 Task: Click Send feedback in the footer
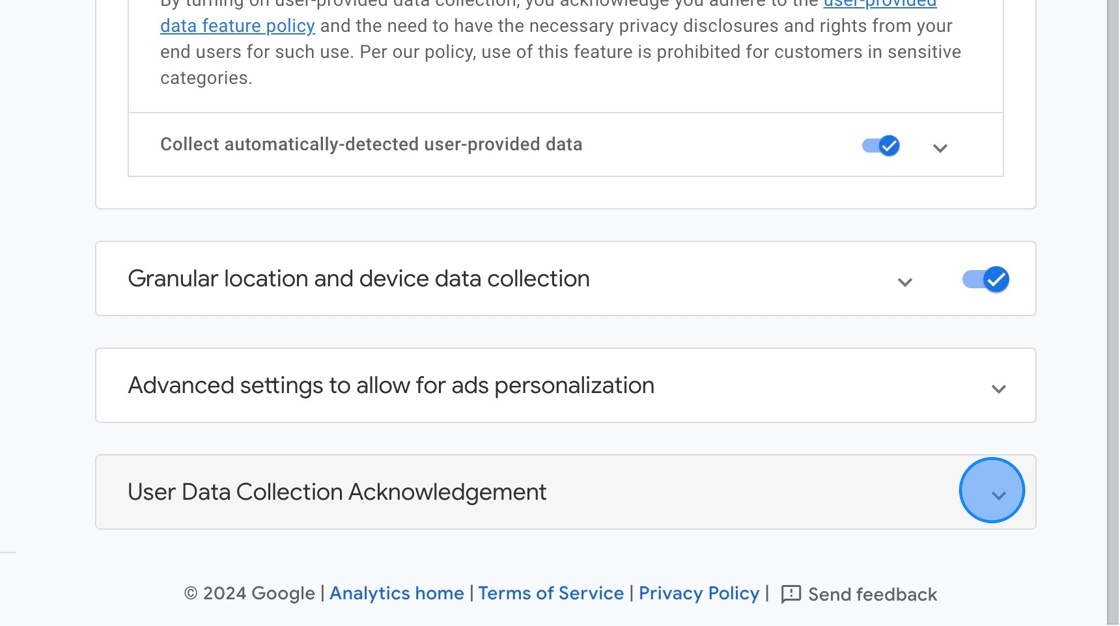[x=871, y=593]
